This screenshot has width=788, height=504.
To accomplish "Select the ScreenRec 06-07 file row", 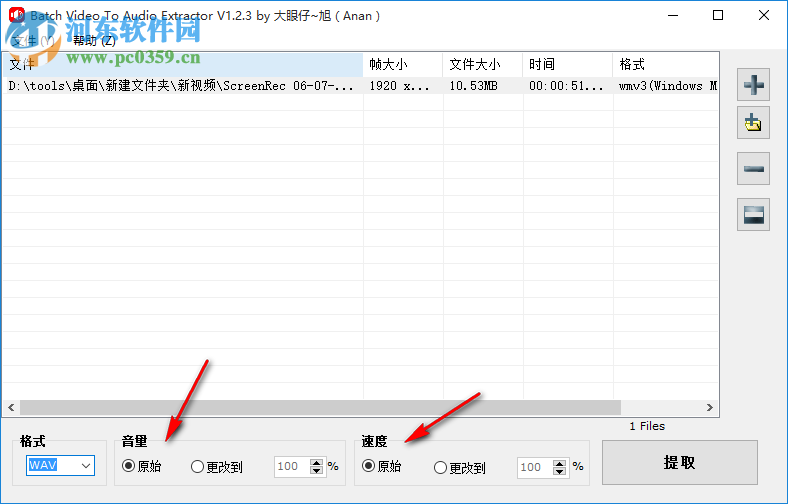I will click(360, 85).
